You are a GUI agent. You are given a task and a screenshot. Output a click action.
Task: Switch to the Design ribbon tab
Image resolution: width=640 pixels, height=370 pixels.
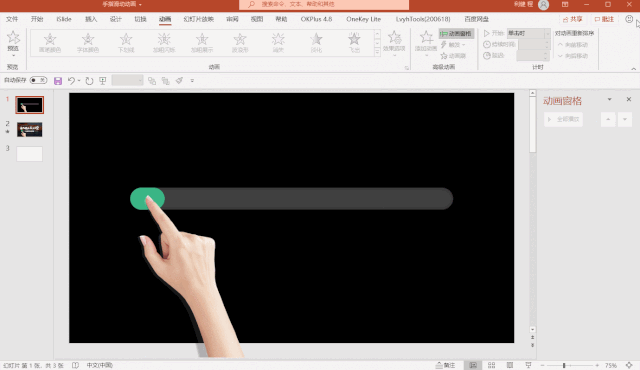coord(116,19)
